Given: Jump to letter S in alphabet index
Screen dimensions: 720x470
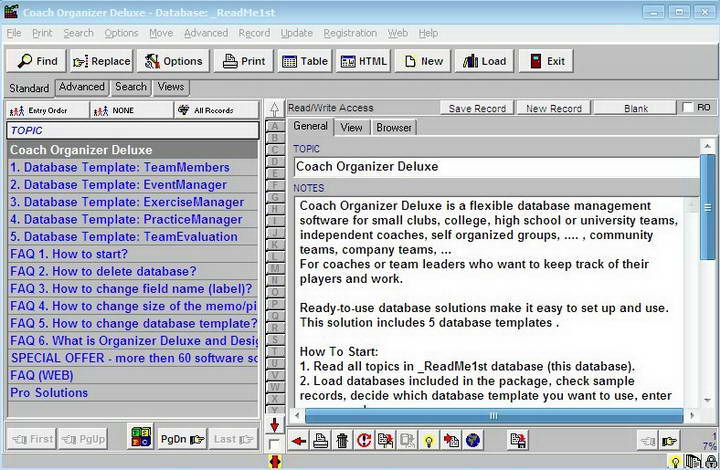Looking at the screenshot, I should click(275, 340).
